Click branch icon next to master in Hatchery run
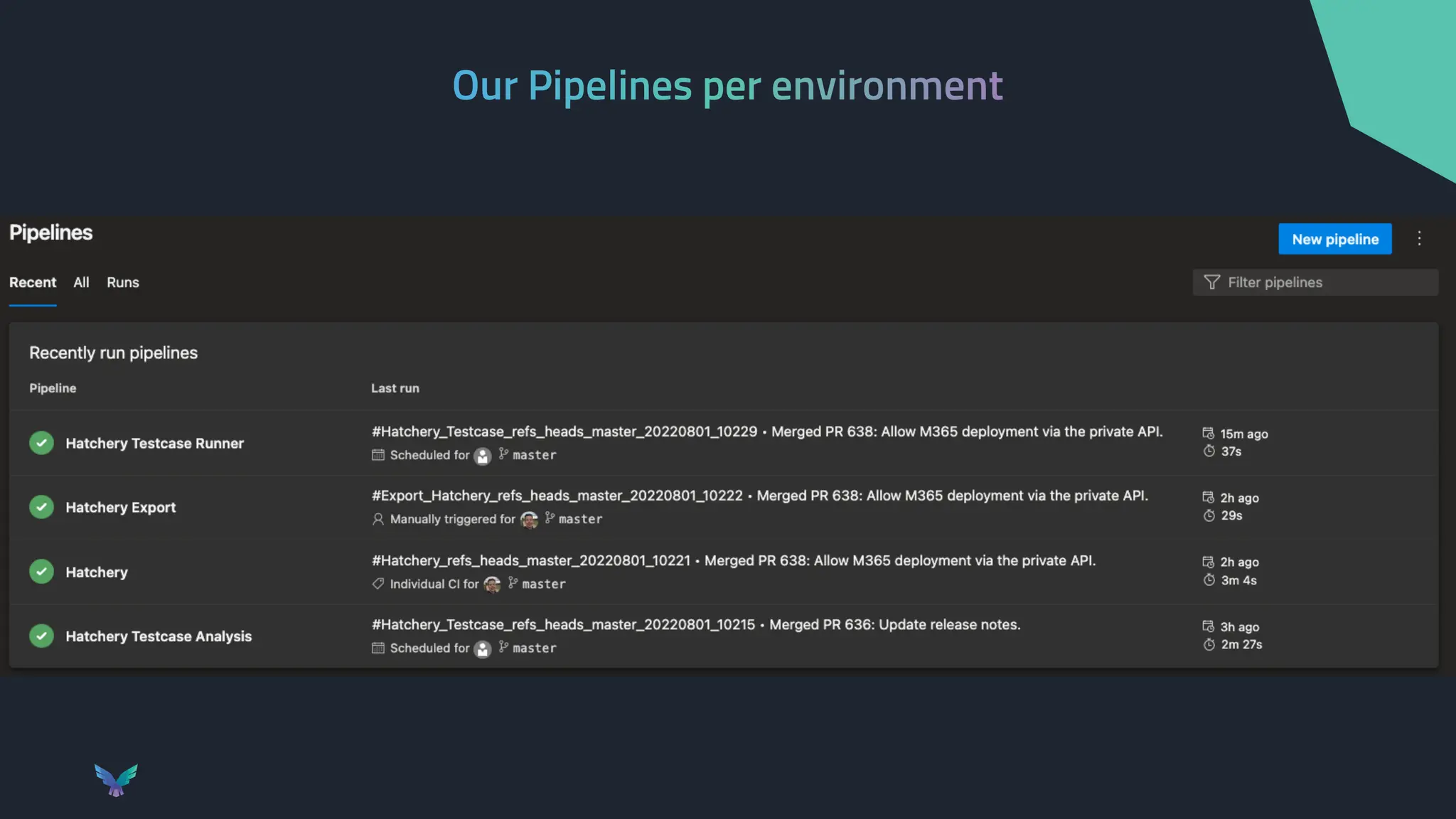 (x=513, y=583)
